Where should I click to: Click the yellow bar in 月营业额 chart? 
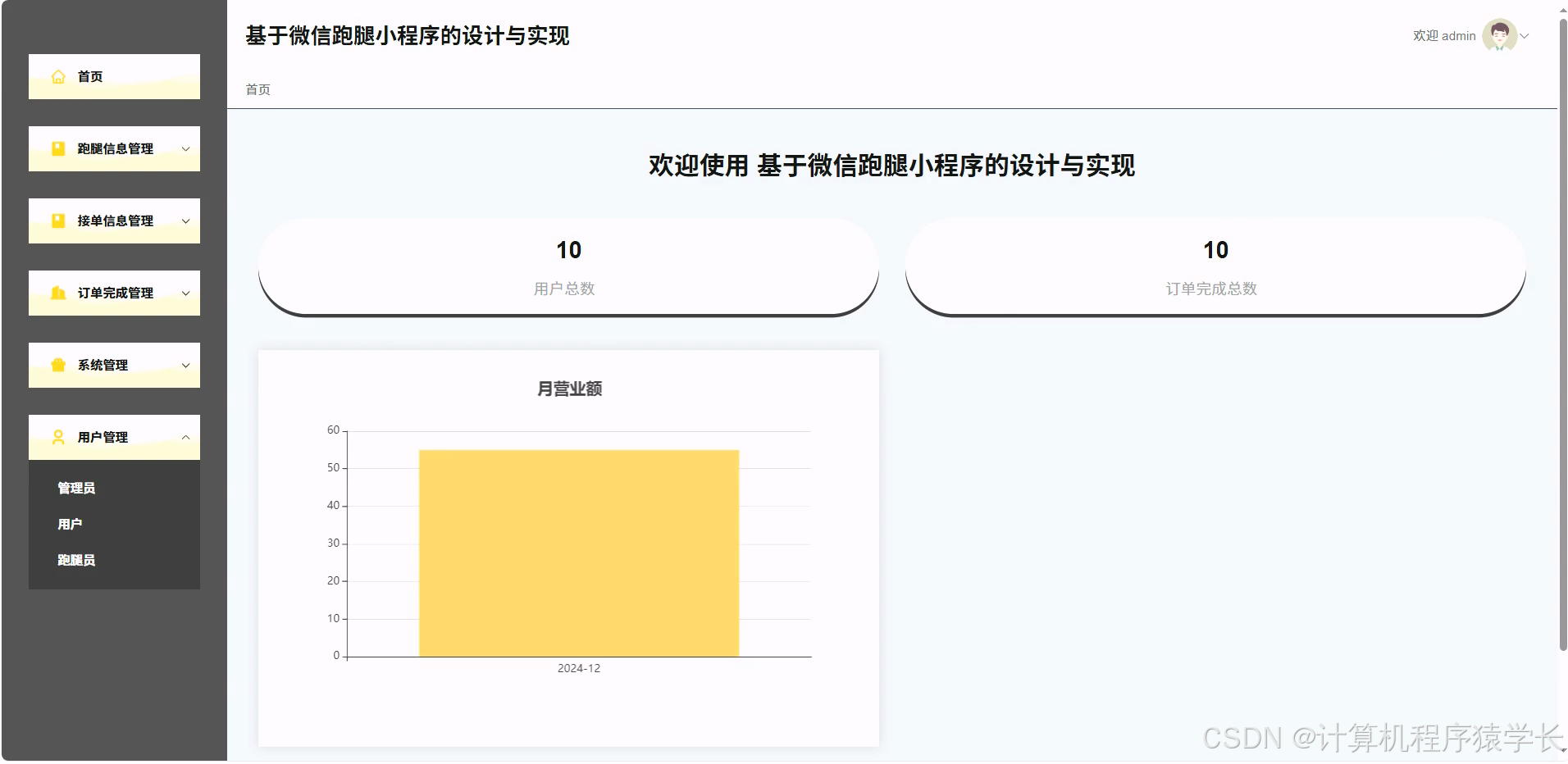(578, 551)
